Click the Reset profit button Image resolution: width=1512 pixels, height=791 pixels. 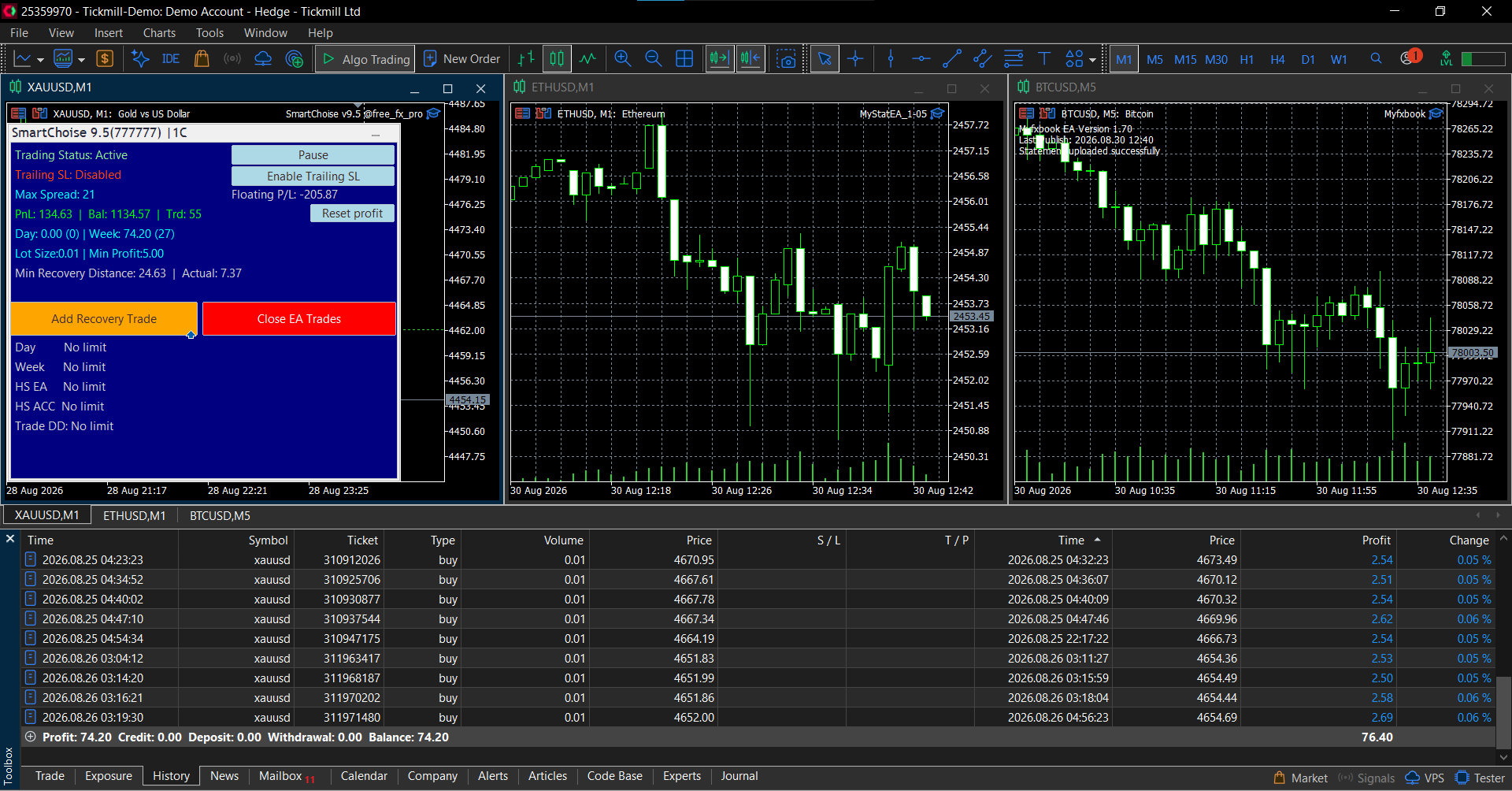tap(352, 214)
